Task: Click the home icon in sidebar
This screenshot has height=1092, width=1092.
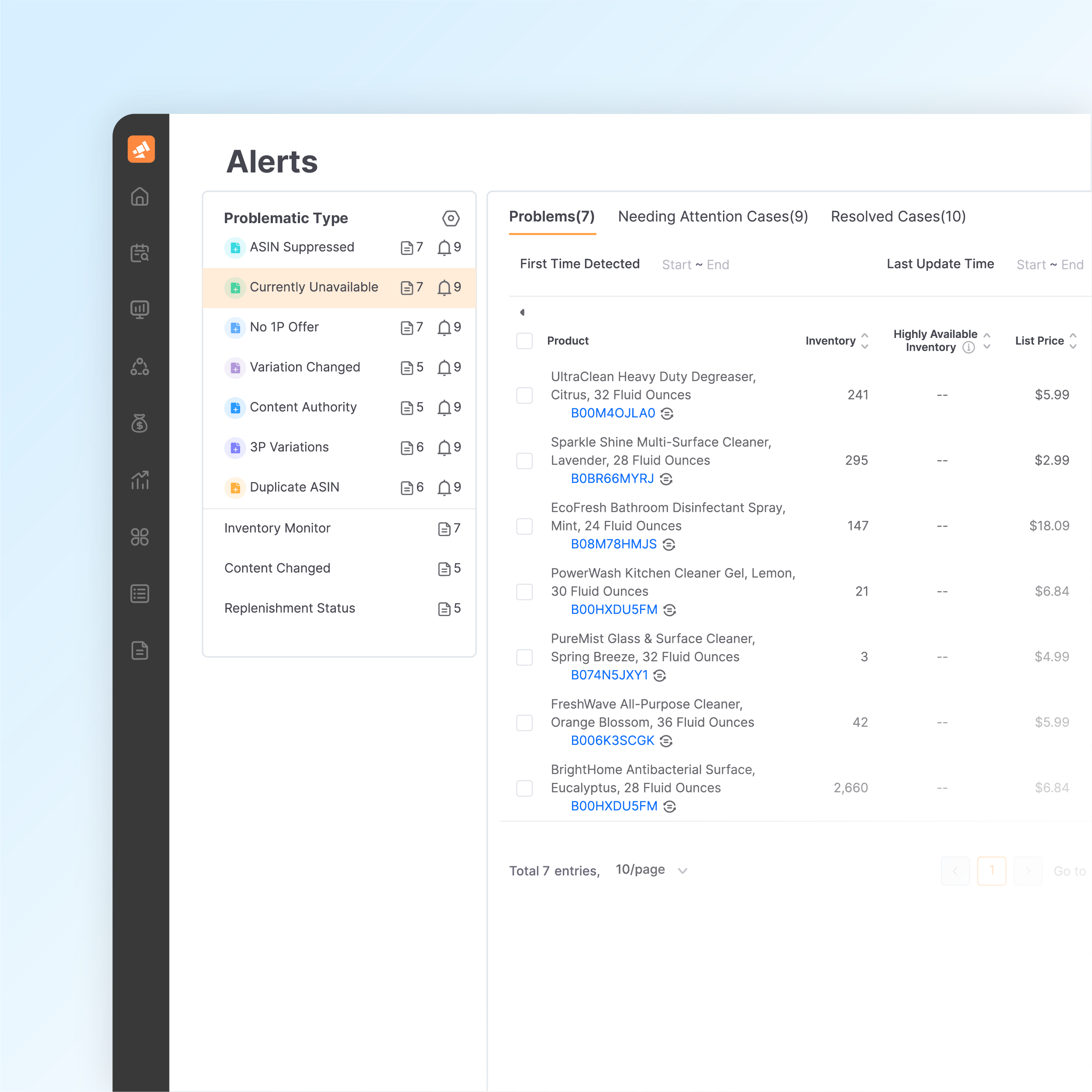Action: click(x=140, y=196)
